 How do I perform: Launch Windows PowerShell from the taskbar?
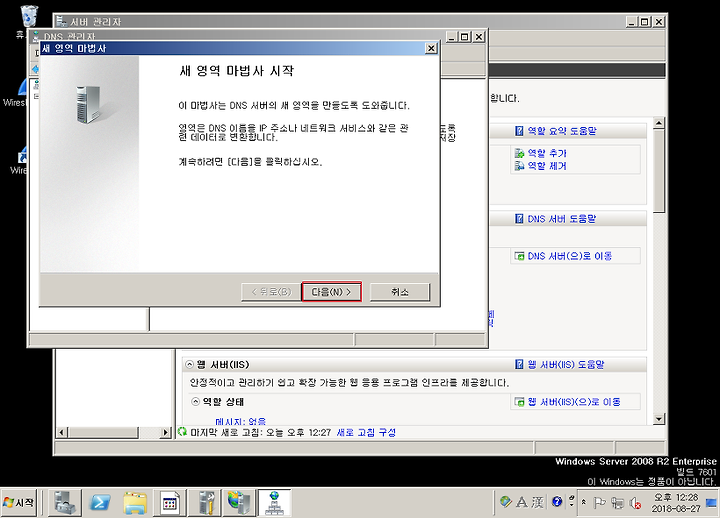[100, 502]
